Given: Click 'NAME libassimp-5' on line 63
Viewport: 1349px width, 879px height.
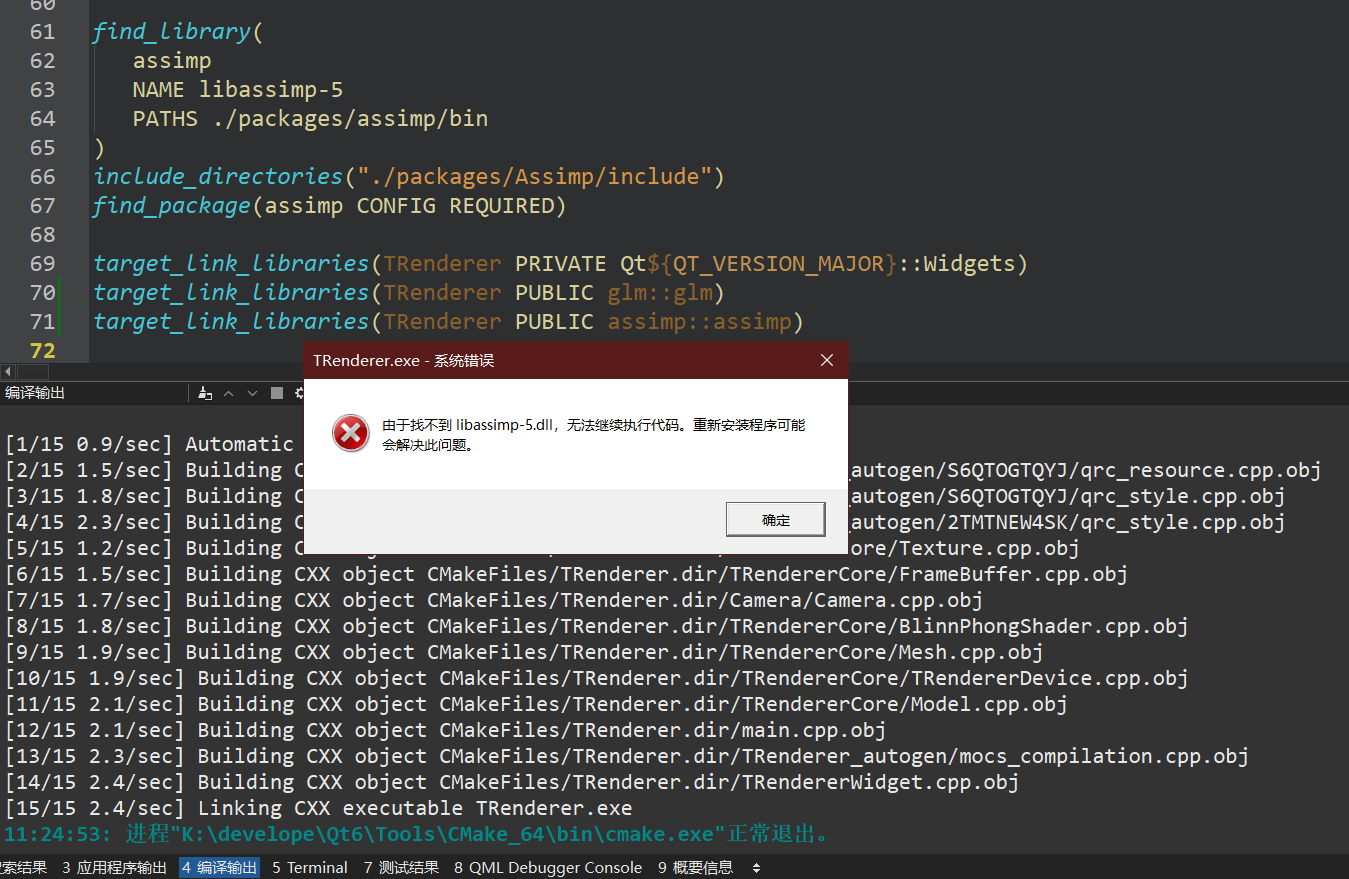Looking at the screenshot, I should pyautogui.click(x=238, y=89).
